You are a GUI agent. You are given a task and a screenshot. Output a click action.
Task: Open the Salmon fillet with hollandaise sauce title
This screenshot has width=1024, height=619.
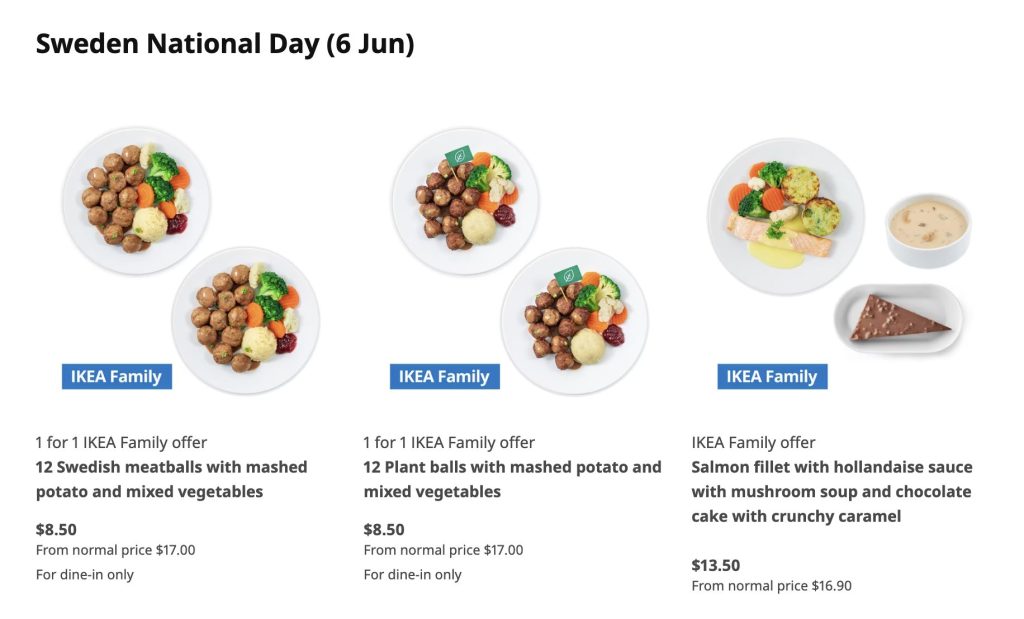[x=831, y=491]
